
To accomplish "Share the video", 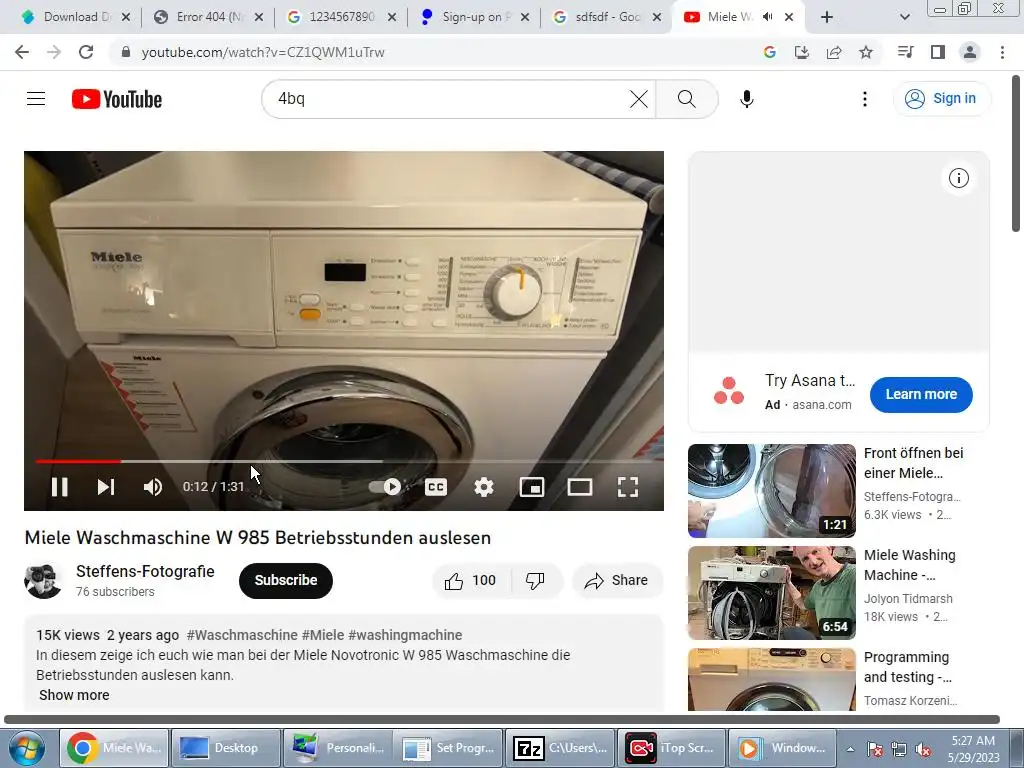I will [x=617, y=580].
